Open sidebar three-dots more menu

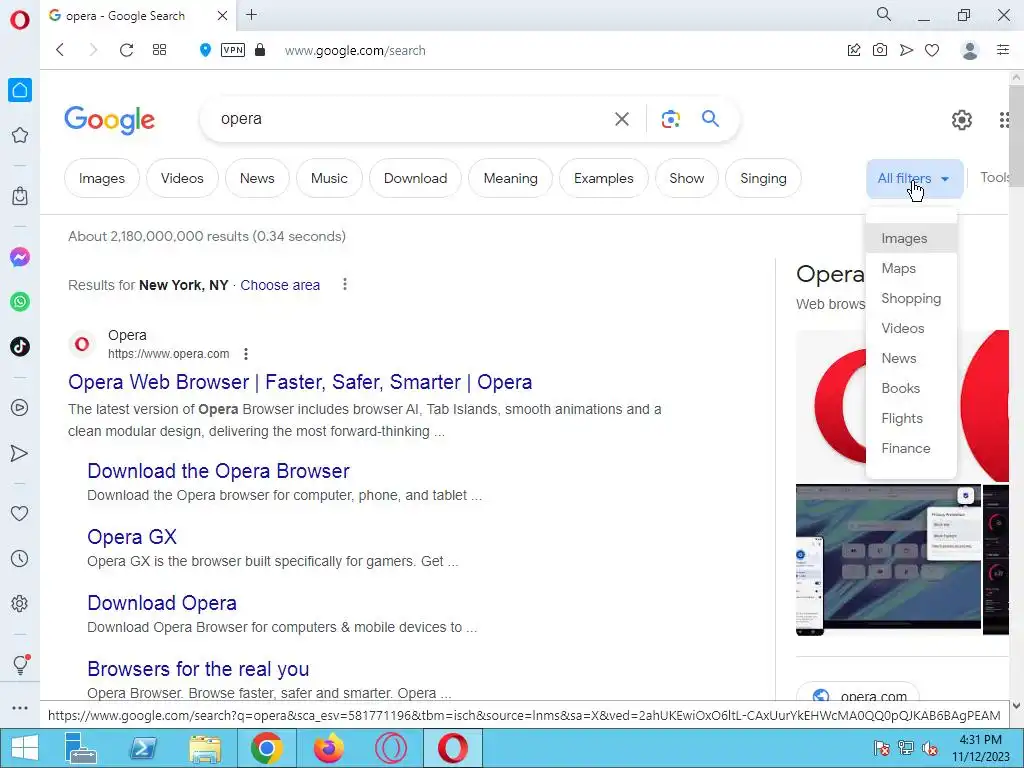[20, 708]
